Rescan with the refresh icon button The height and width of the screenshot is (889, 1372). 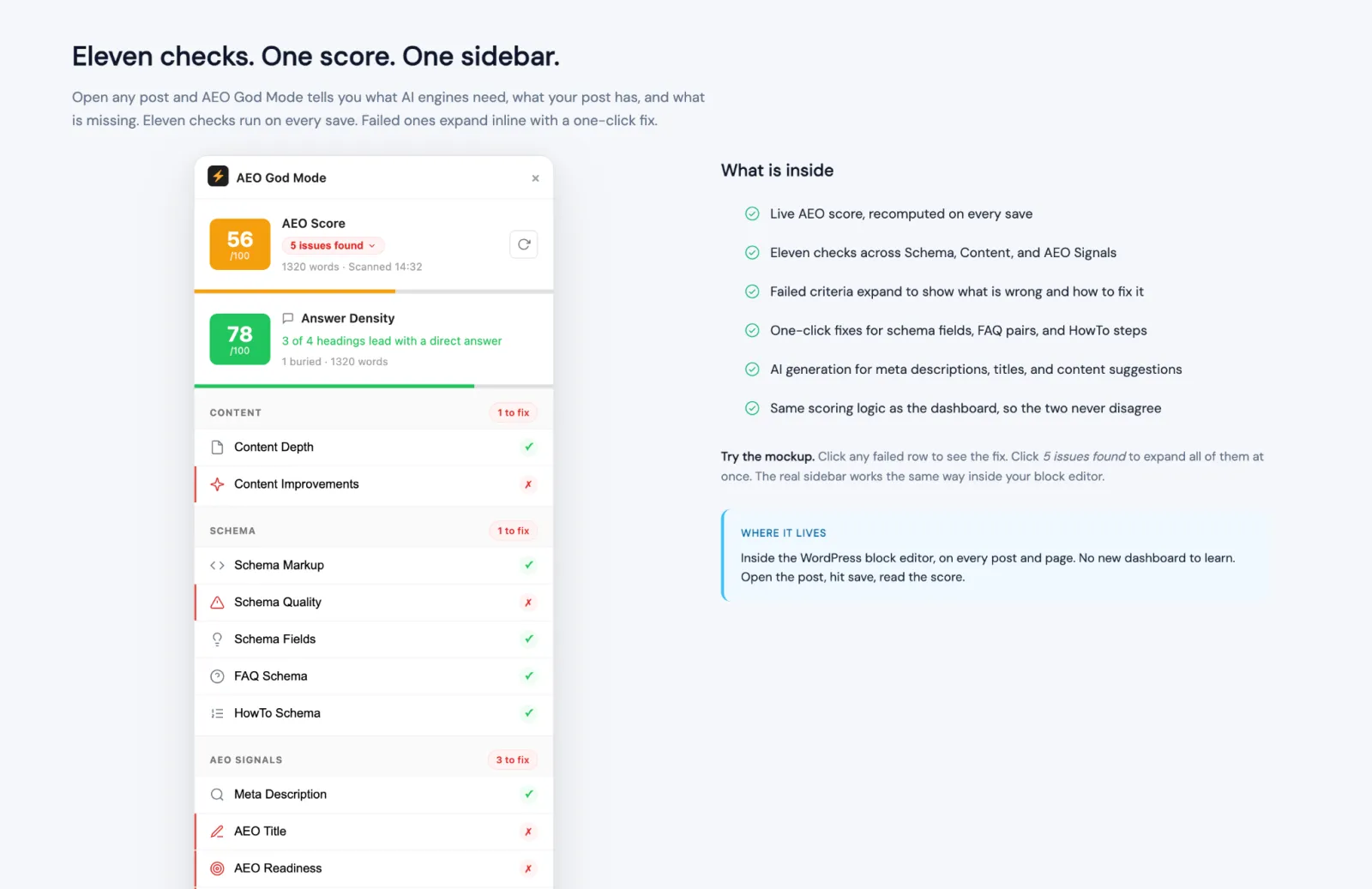pyautogui.click(x=524, y=244)
